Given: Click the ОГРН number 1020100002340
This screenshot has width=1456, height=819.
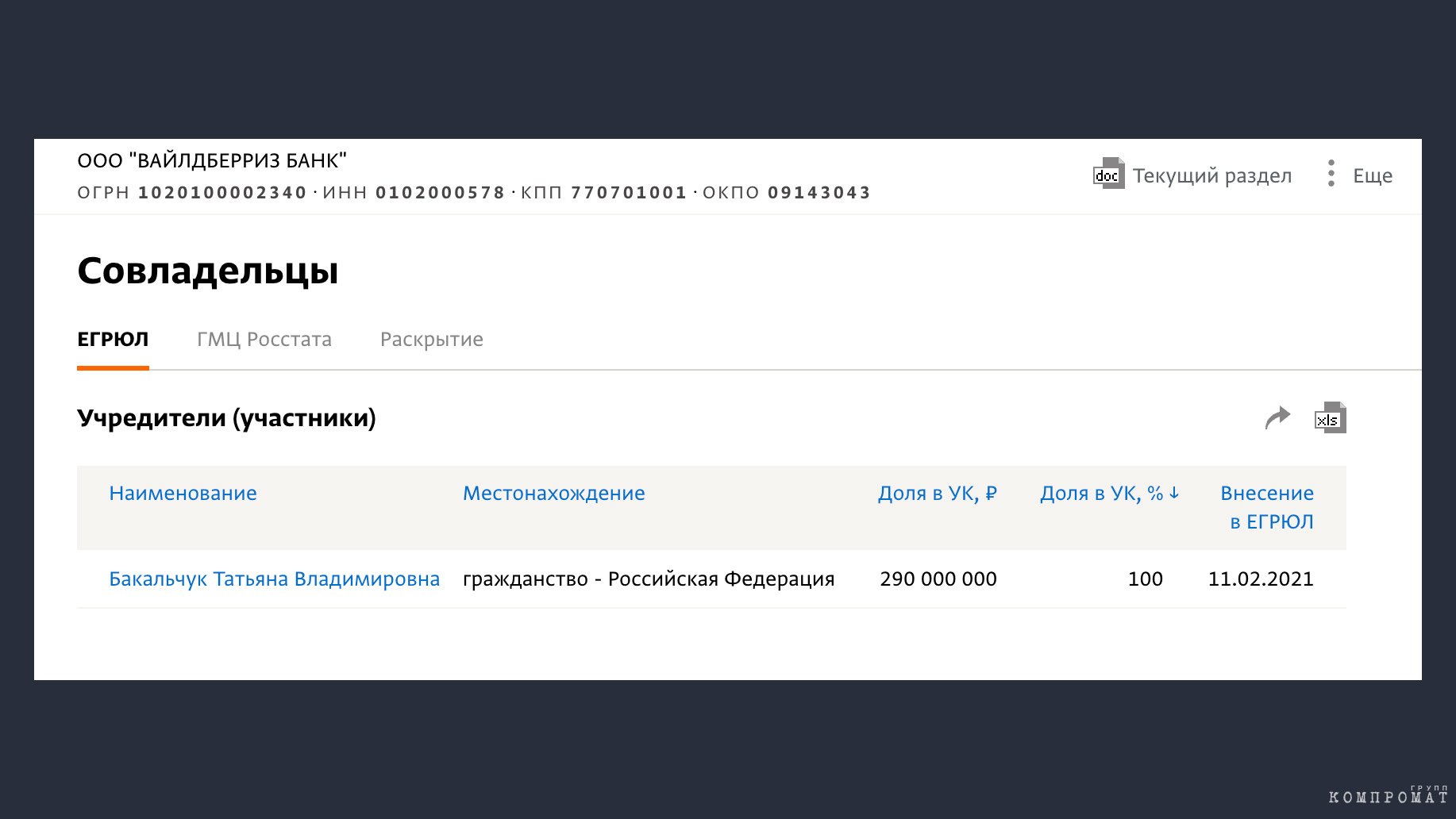Looking at the screenshot, I should (x=222, y=193).
